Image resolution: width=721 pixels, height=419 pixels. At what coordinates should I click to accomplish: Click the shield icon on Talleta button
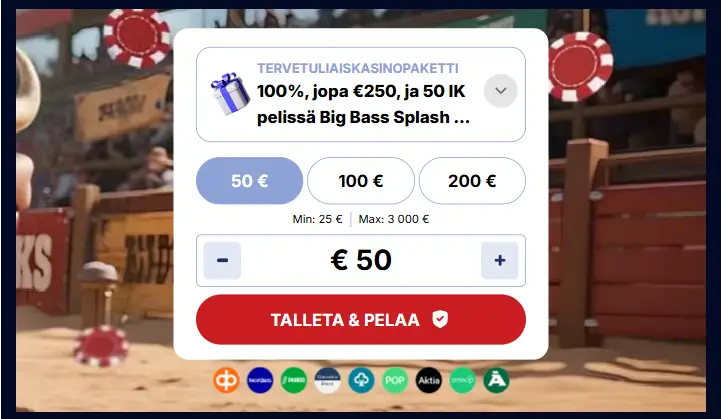point(440,319)
